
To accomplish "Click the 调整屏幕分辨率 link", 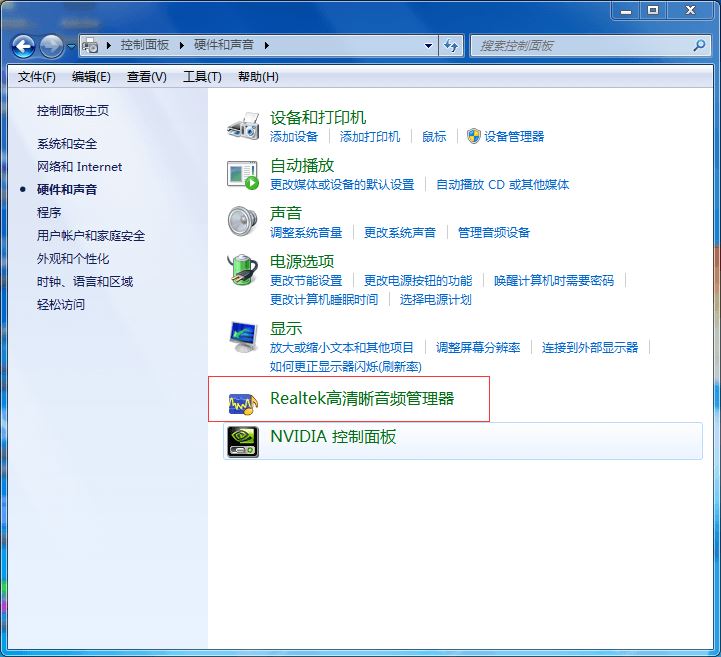I will click(478, 347).
